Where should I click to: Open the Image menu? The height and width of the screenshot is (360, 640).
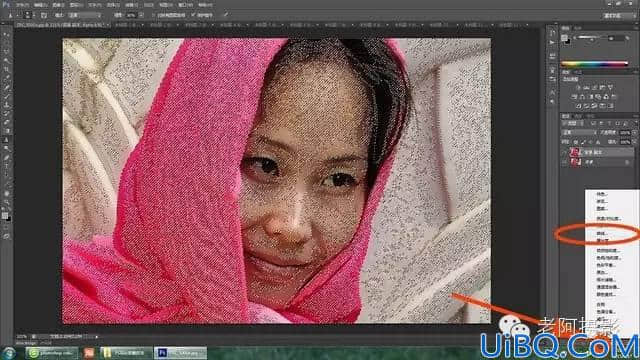point(58,5)
